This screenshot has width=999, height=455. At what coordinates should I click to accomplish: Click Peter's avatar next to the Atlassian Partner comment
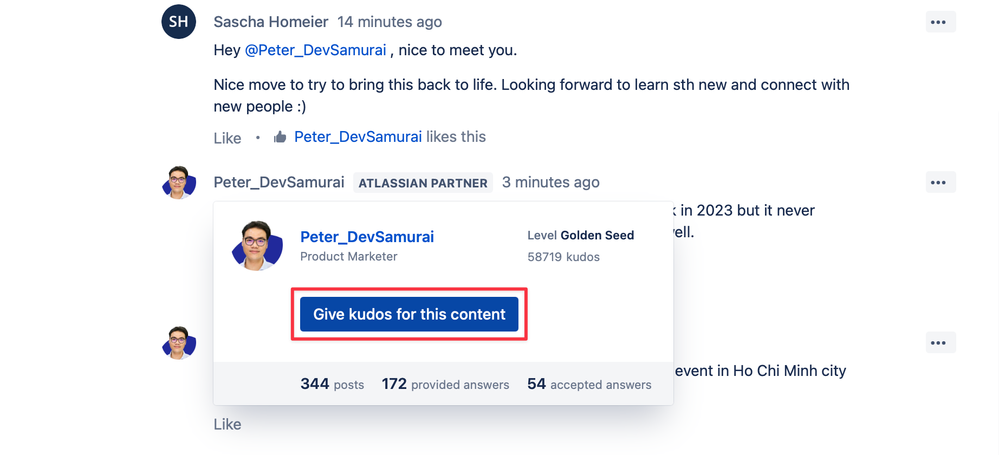[x=178, y=183]
